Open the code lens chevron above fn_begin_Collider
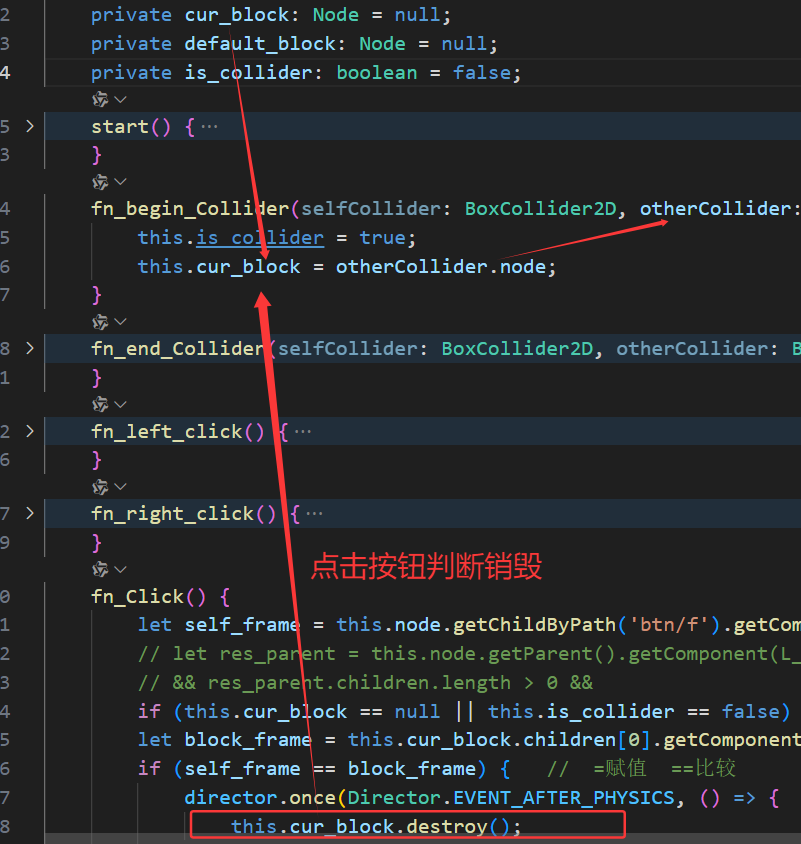 [x=121, y=182]
